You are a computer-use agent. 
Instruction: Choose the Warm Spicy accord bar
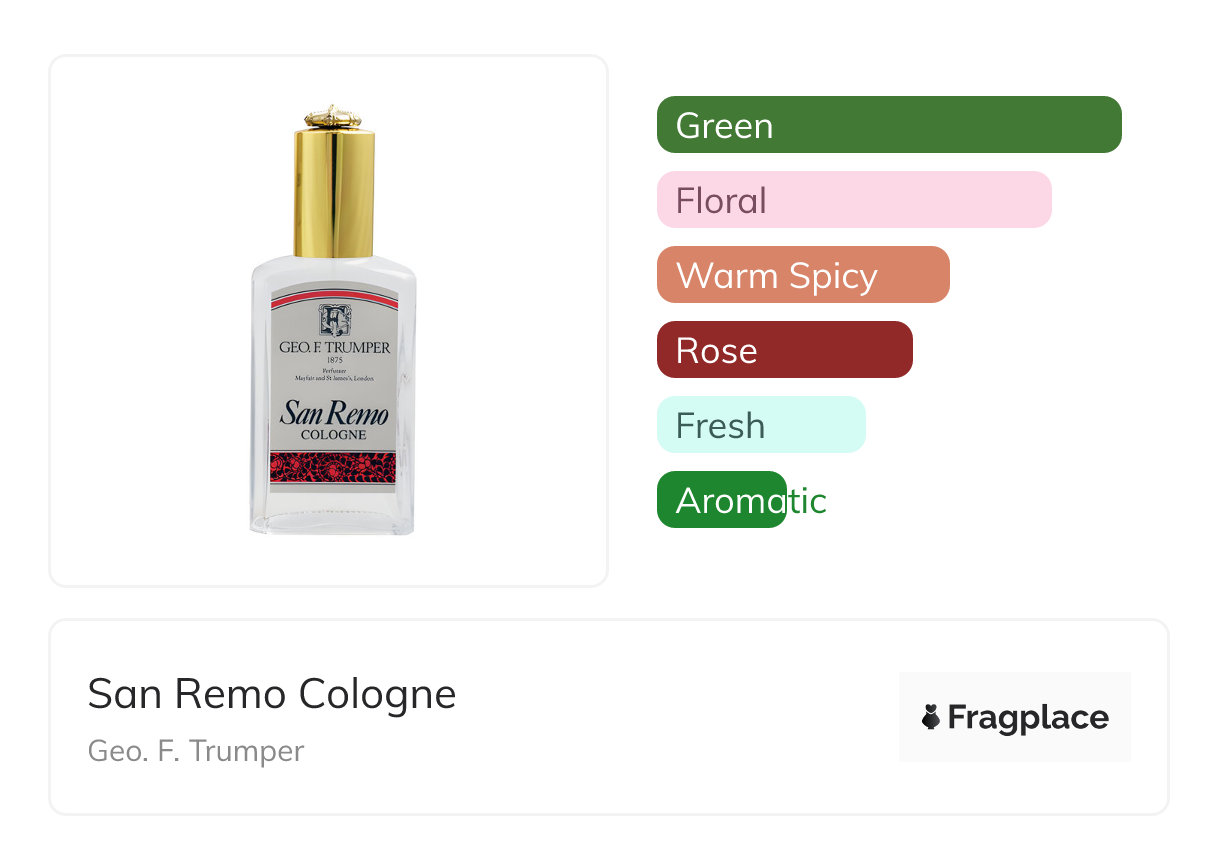click(803, 275)
